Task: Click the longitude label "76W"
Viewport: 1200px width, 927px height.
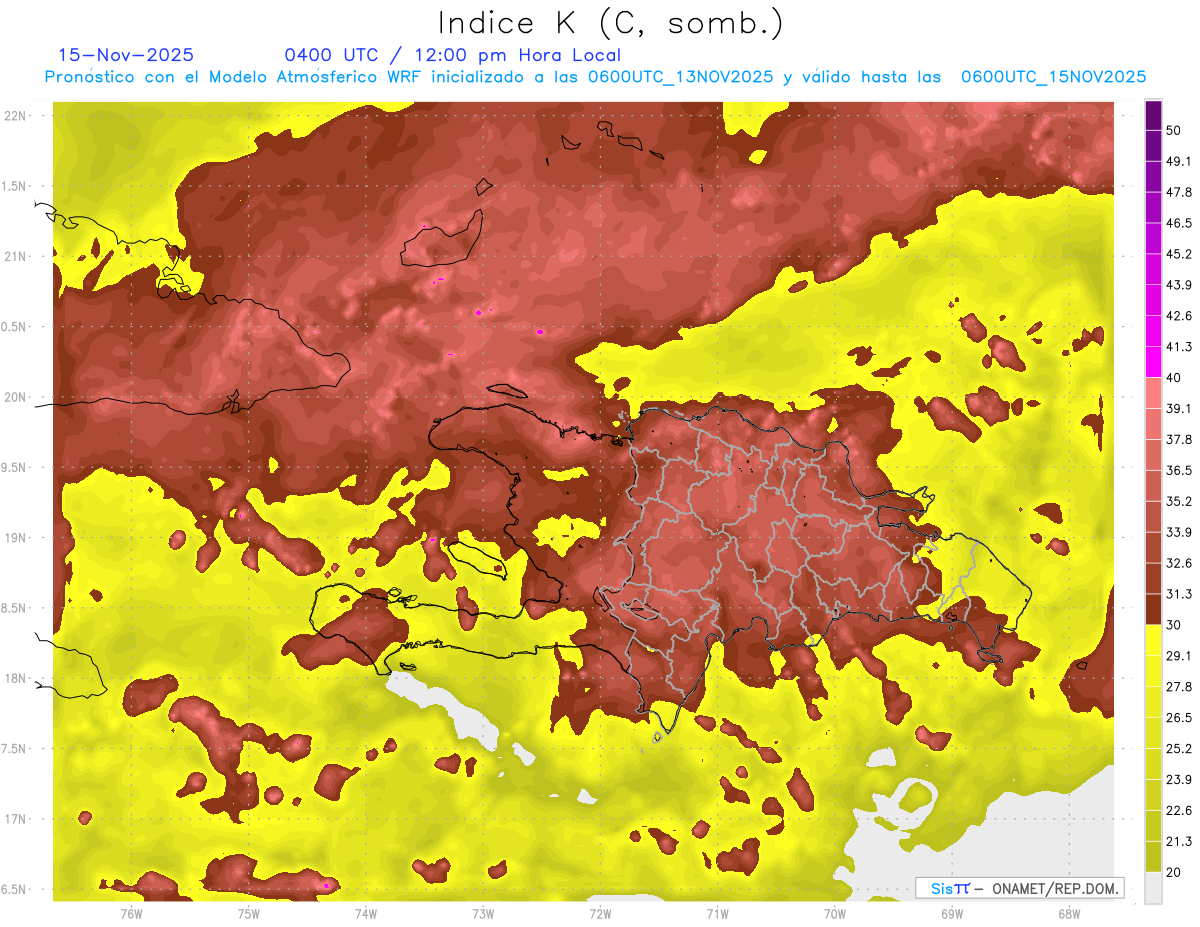Action: point(131,914)
